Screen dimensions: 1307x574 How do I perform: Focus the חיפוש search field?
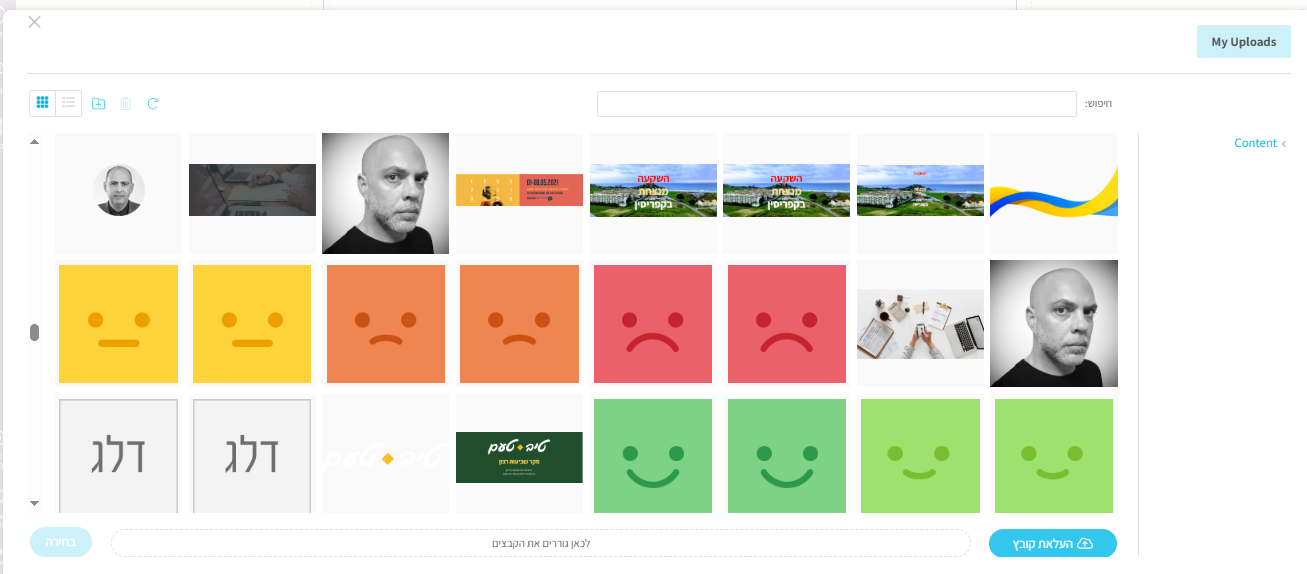click(836, 104)
